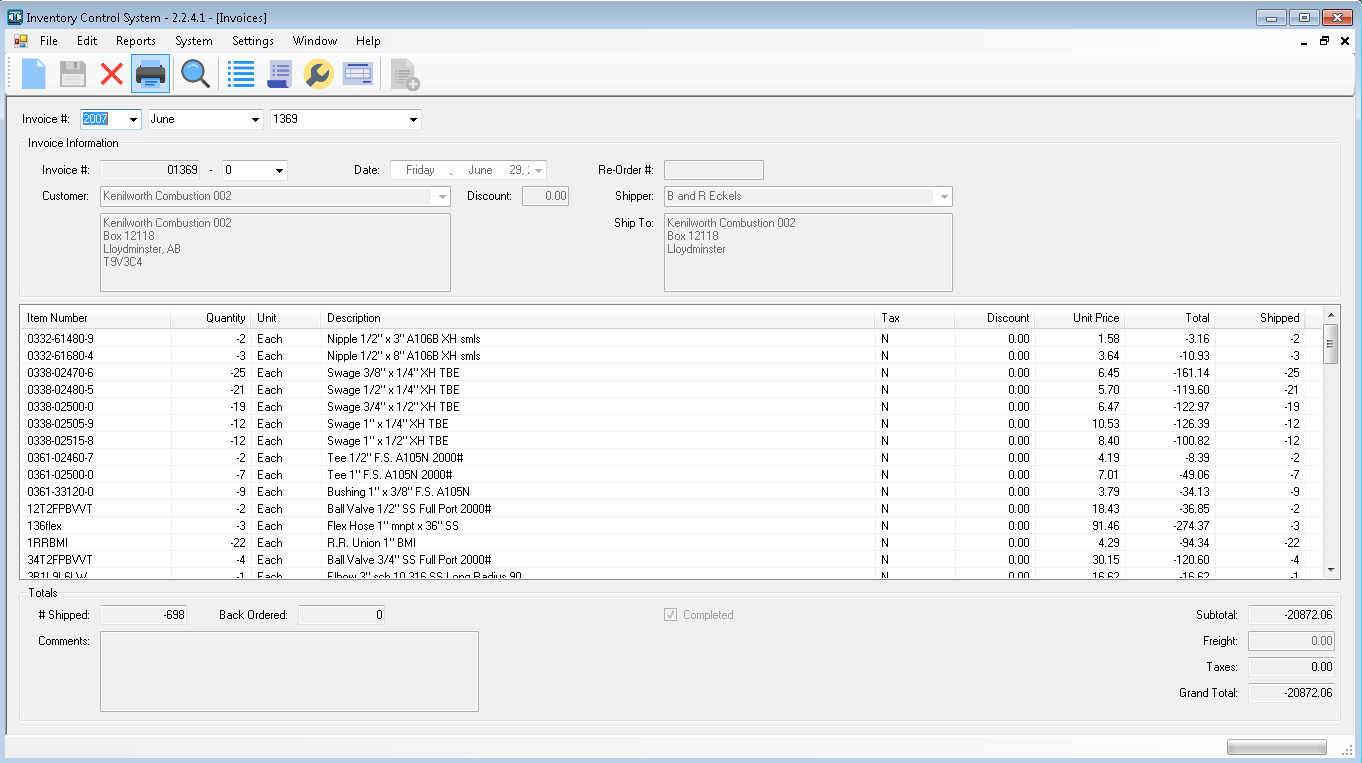Select the report document icon

(x=279, y=73)
